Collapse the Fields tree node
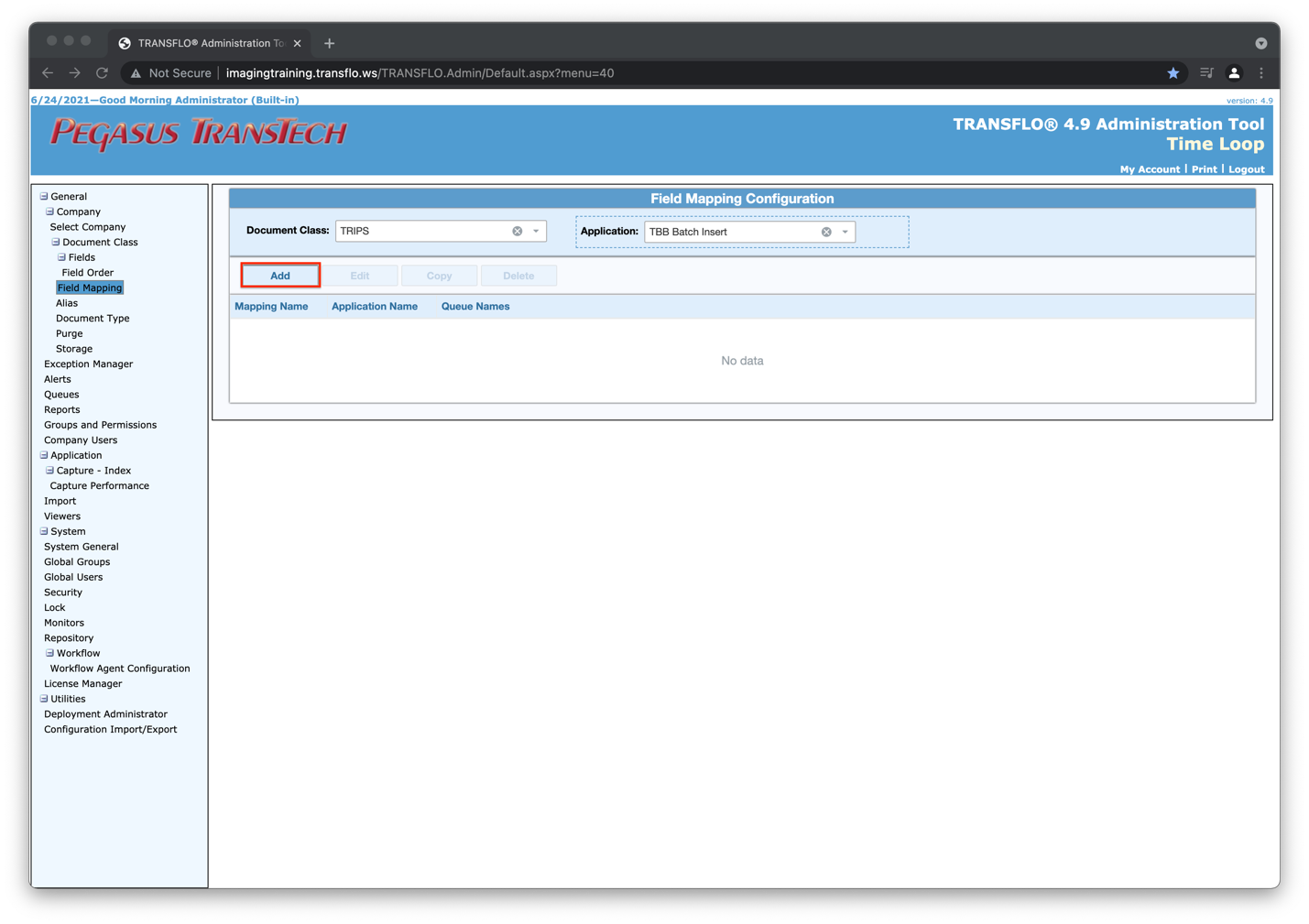This screenshot has width=1309, height=924. click(62, 257)
